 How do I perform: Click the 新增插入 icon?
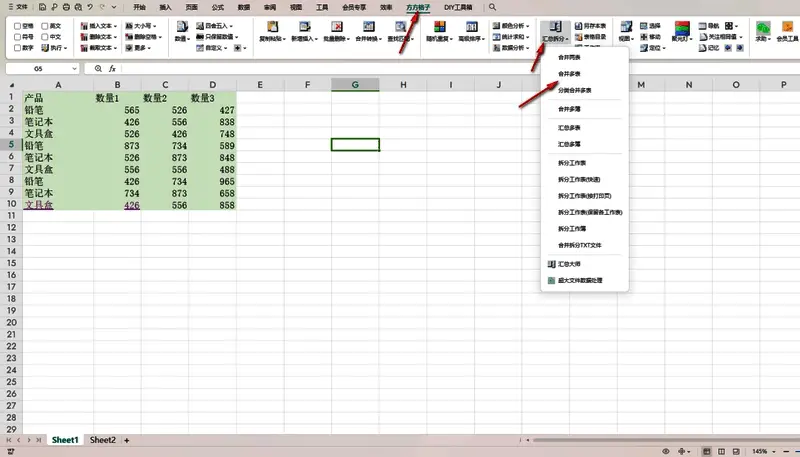(x=304, y=25)
